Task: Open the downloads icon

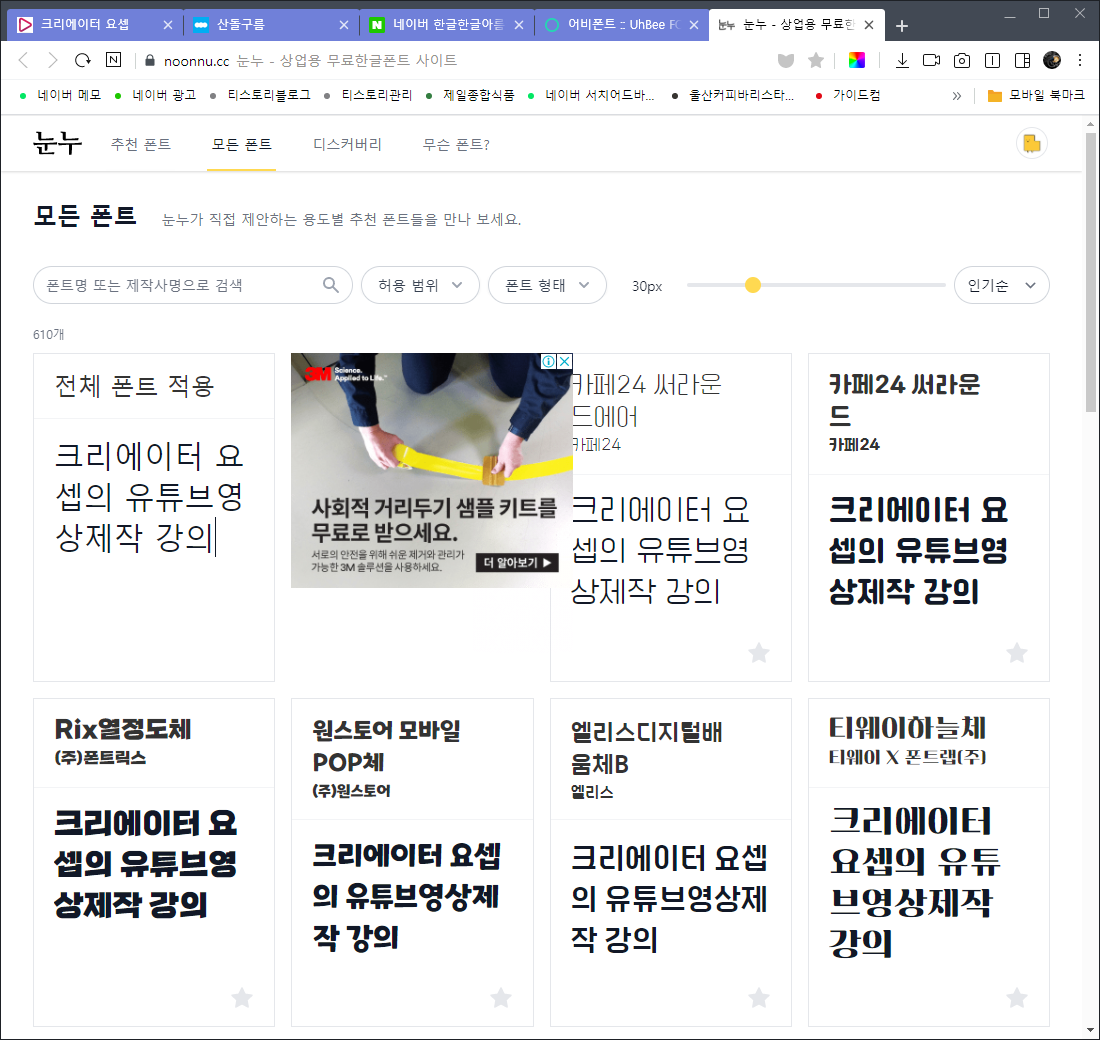Action: pos(902,61)
